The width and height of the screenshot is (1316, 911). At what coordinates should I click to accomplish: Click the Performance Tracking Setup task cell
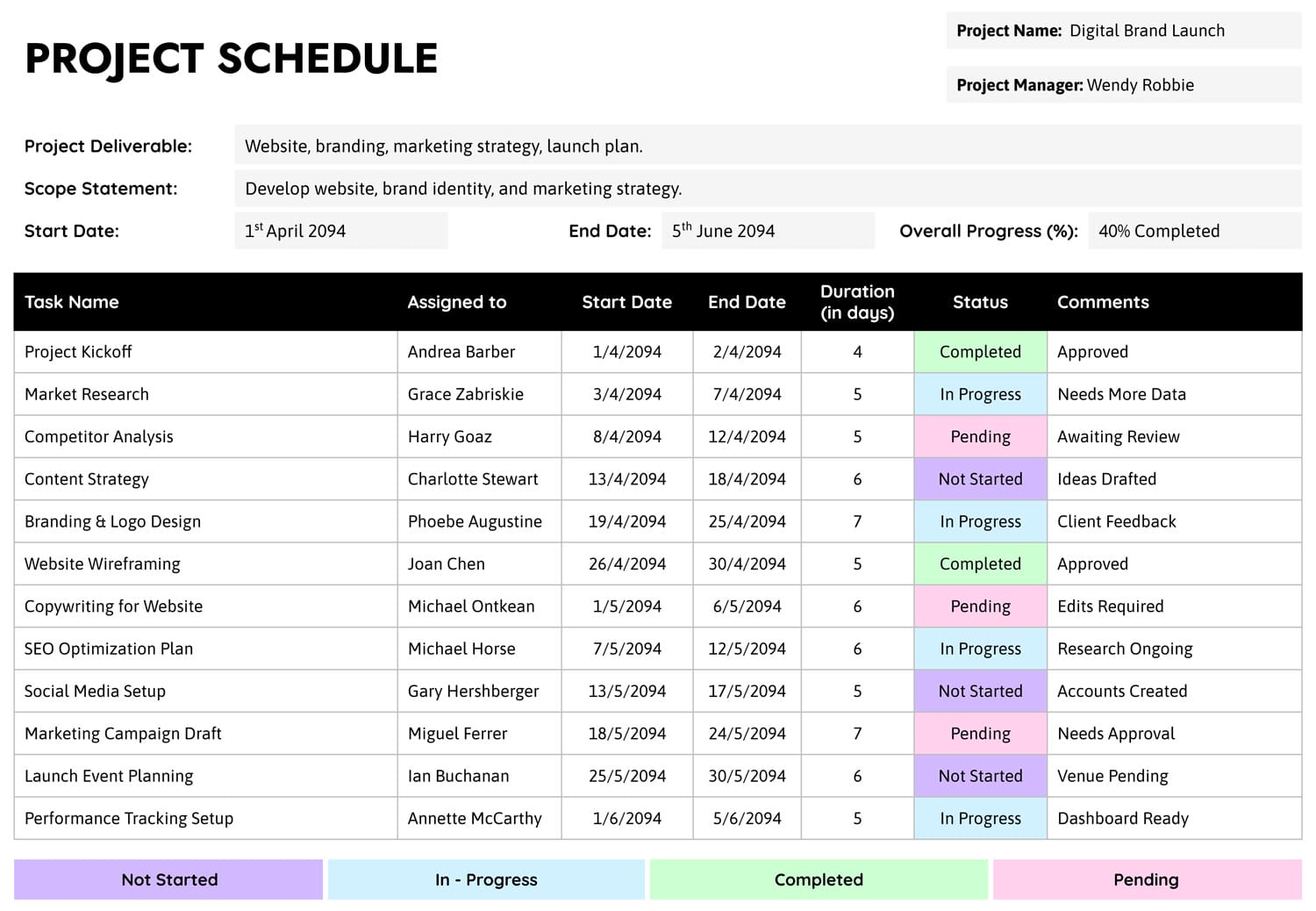pyautogui.click(x=129, y=818)
